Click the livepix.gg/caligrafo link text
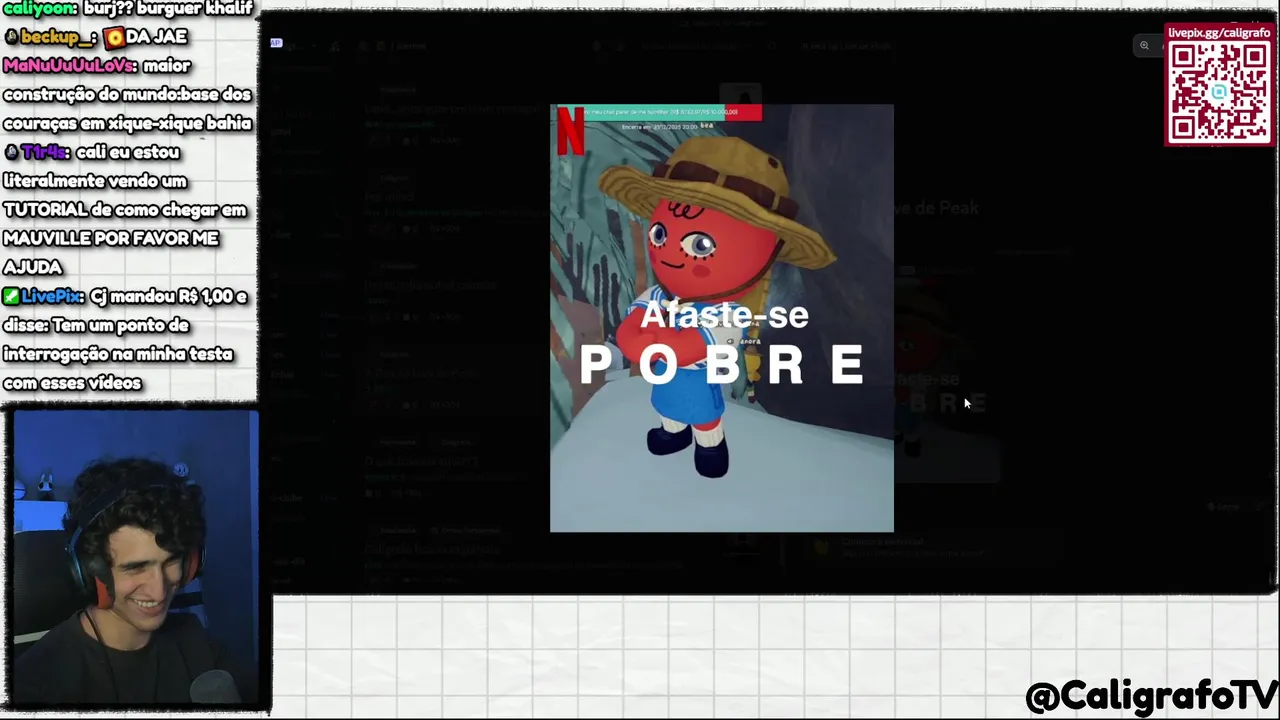1280x720 pixels. 1219,33
